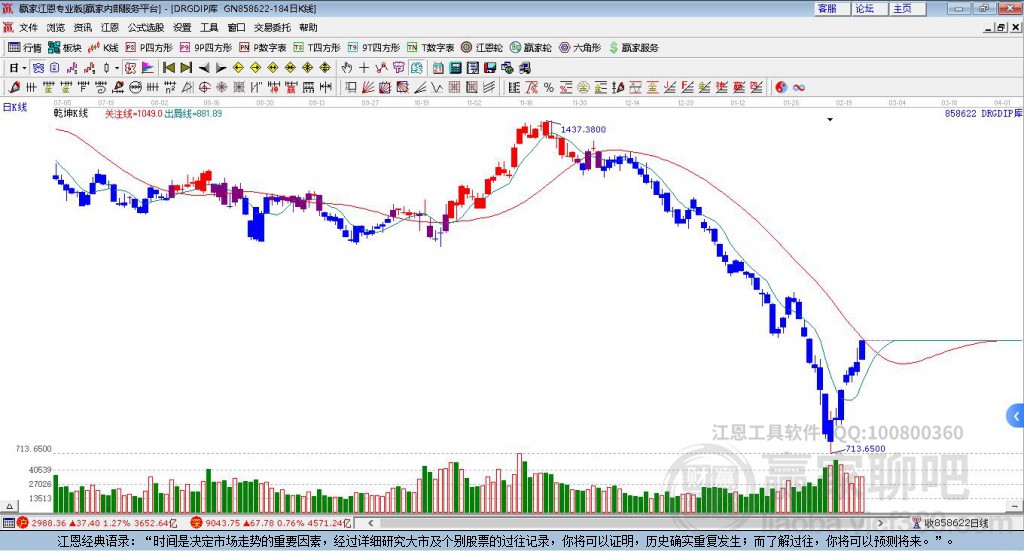Screen dimensions: 1024x551
Task: Jump to last bar with skip-to-end icon
Action: coord(186,68)
